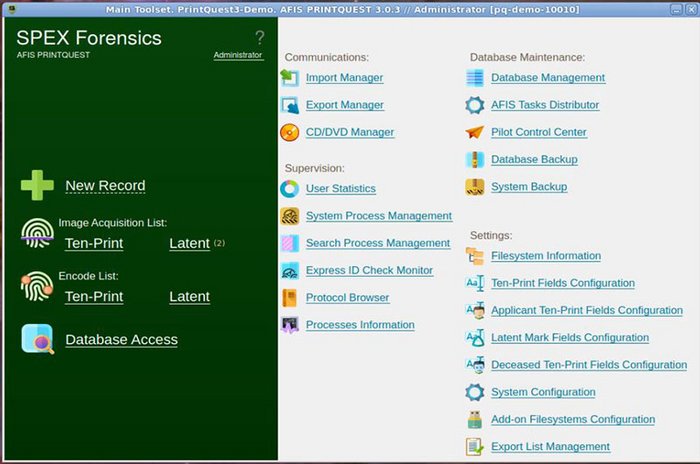This screenshot has width=700, height=464.
Task: Open help via the question mark
Action: click(x=259, y=37)
